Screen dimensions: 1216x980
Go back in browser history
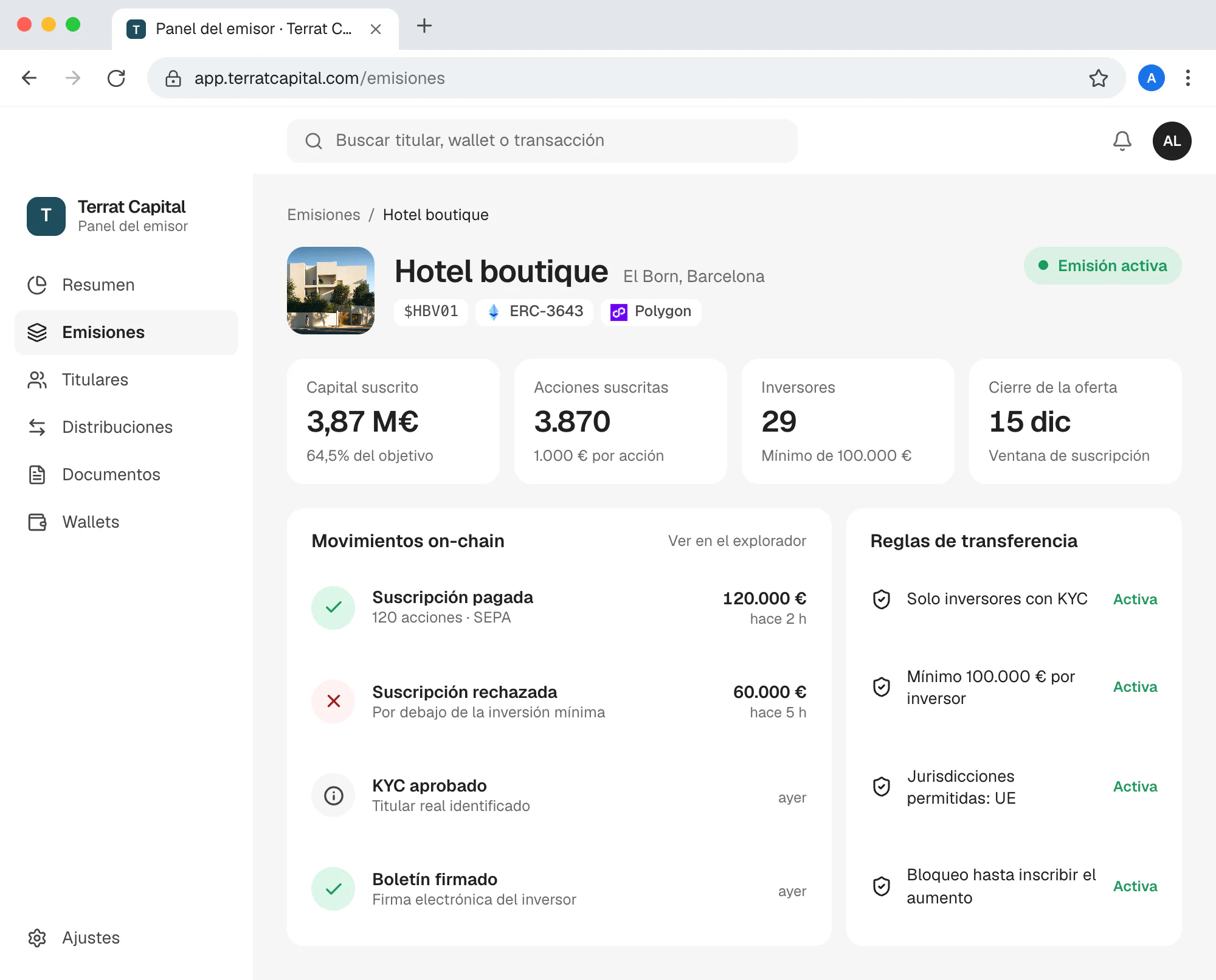[x=29, y=78]
